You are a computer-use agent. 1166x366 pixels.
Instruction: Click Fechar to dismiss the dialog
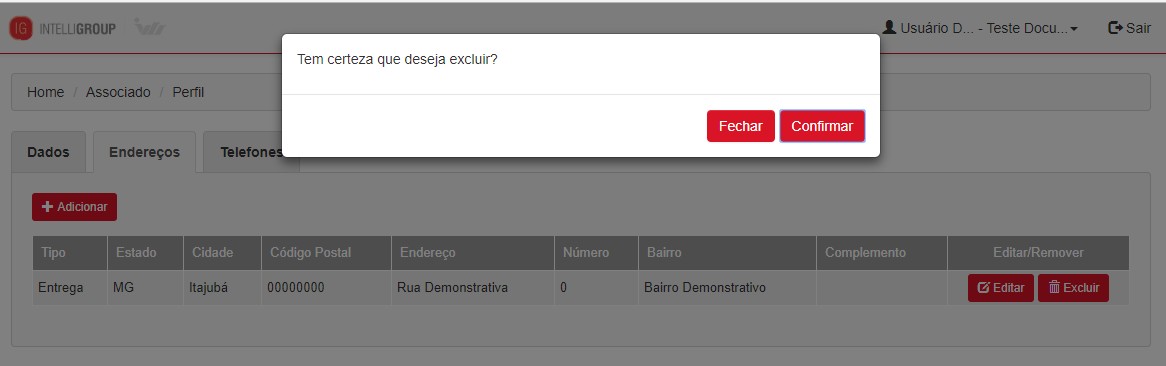click(741, 126)
